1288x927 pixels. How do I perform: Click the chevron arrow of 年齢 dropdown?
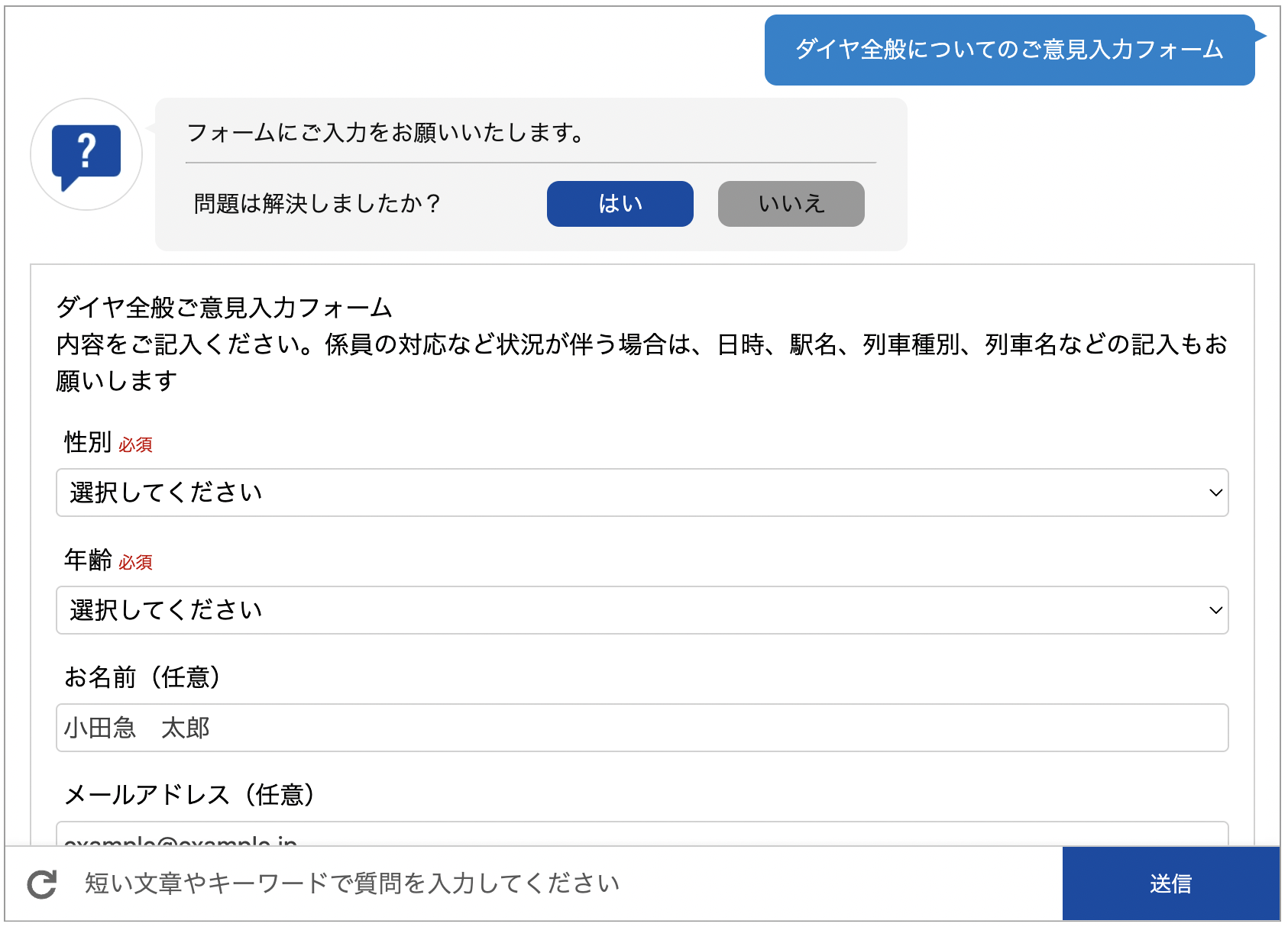(x=1215, y=611)
